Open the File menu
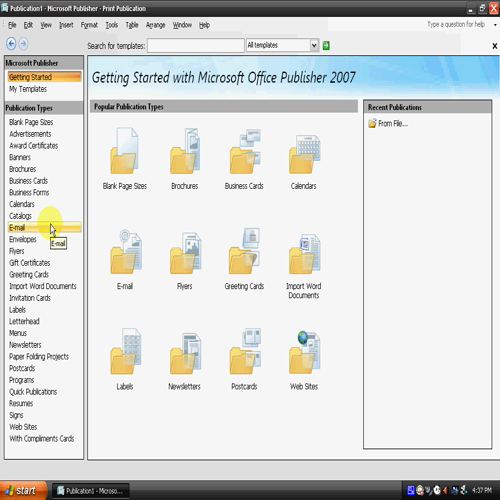The image size is (500, 500). click(x=12, y=25)
